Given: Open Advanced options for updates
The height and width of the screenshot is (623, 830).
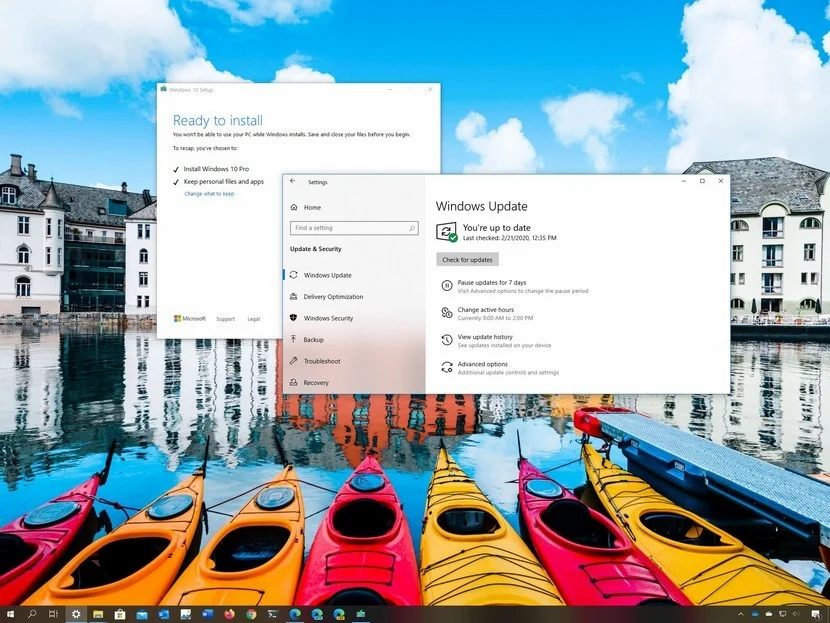Looking at the screenshot, I should [x=500, y=368].
